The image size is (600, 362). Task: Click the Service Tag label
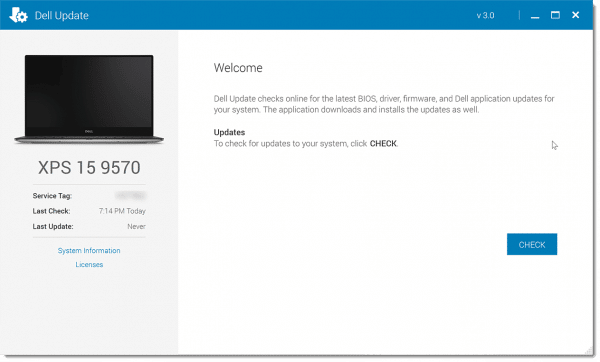coord(52,196)
